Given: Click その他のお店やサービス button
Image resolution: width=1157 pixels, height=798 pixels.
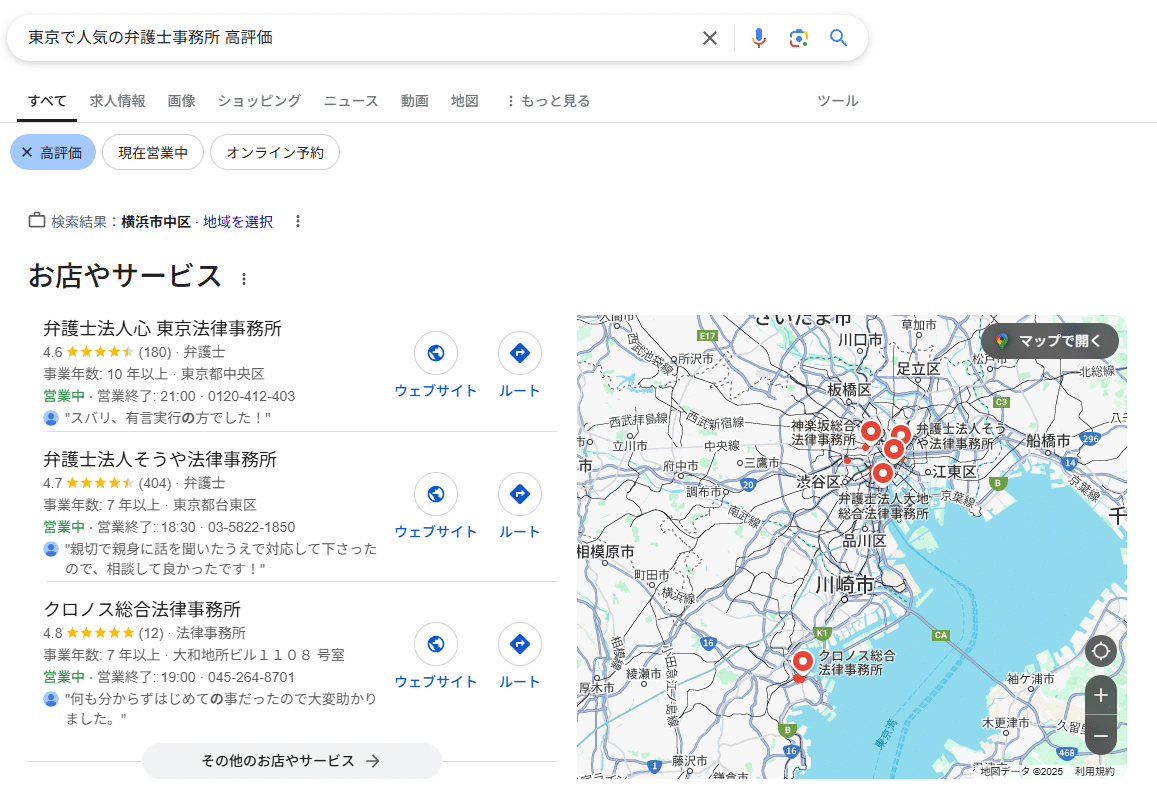Looking at the screenshot, I should click(x=291, y=761).
